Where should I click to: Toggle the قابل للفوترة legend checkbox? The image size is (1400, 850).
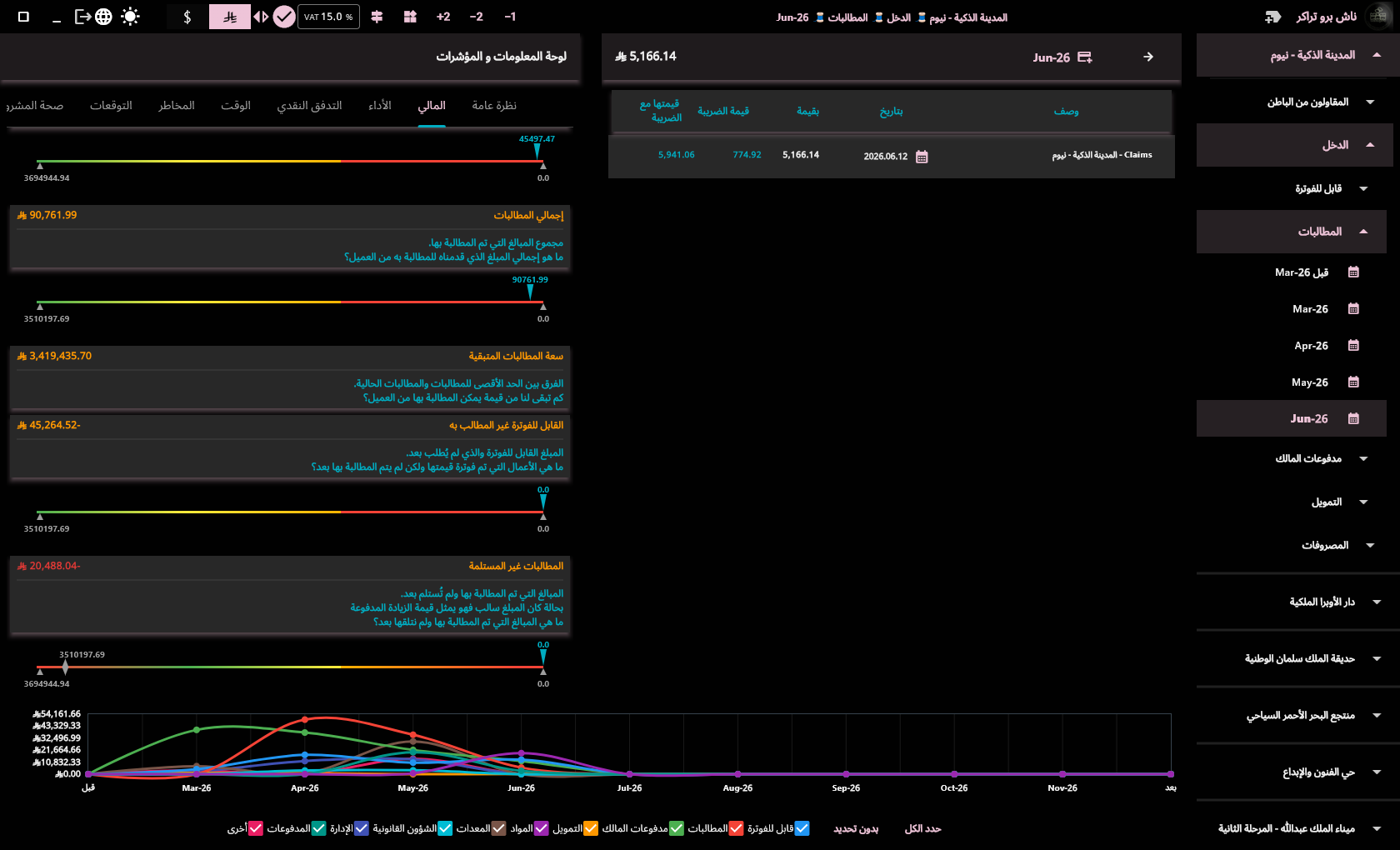tap(802, 828)
